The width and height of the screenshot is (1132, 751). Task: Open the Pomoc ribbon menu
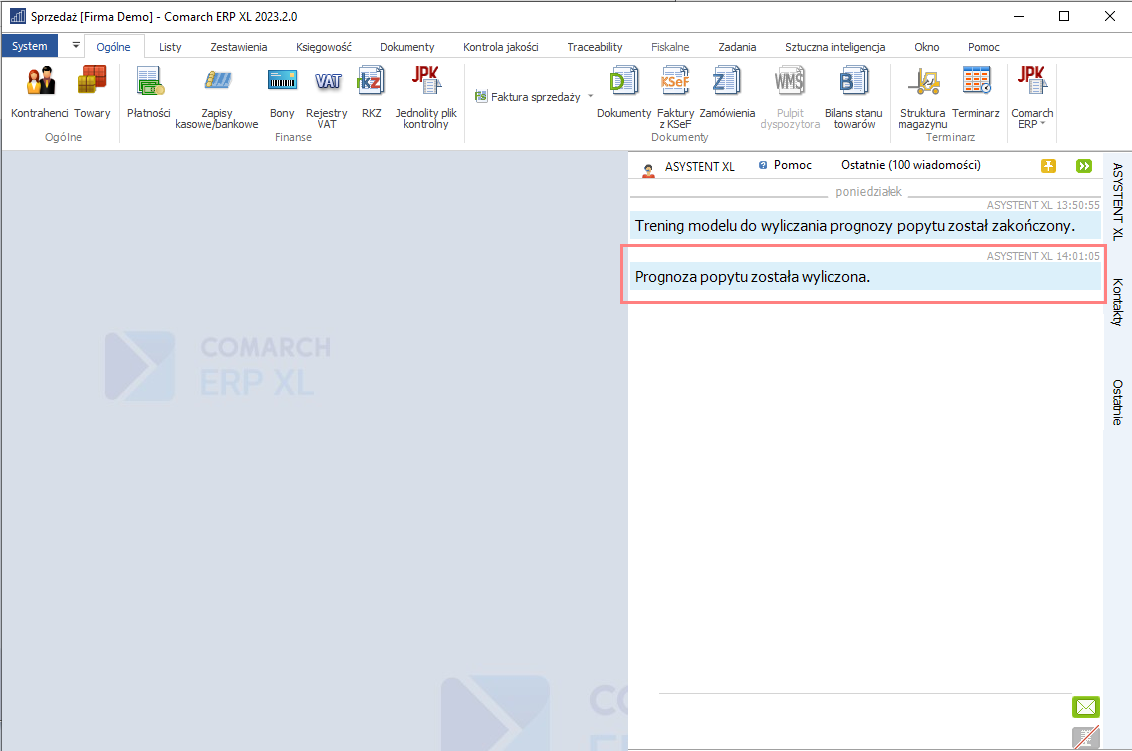point(984,47)
